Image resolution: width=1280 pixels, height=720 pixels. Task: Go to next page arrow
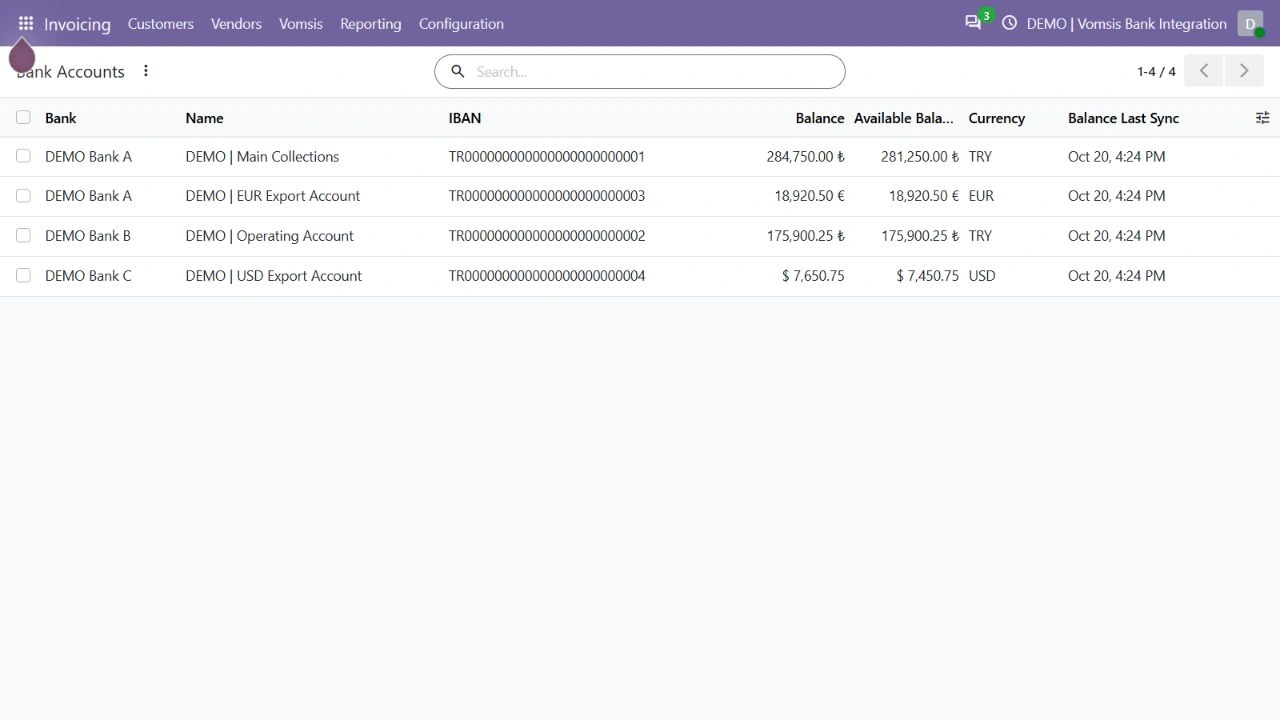pos(1244,71)
